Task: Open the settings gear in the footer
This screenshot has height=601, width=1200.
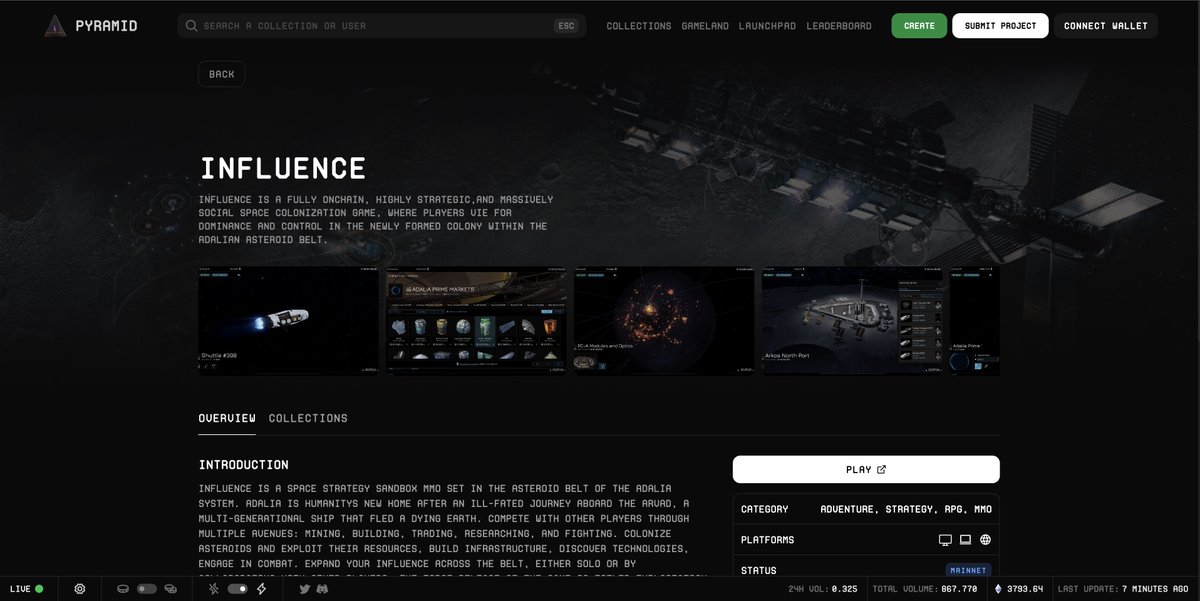Action: (80, 589)
